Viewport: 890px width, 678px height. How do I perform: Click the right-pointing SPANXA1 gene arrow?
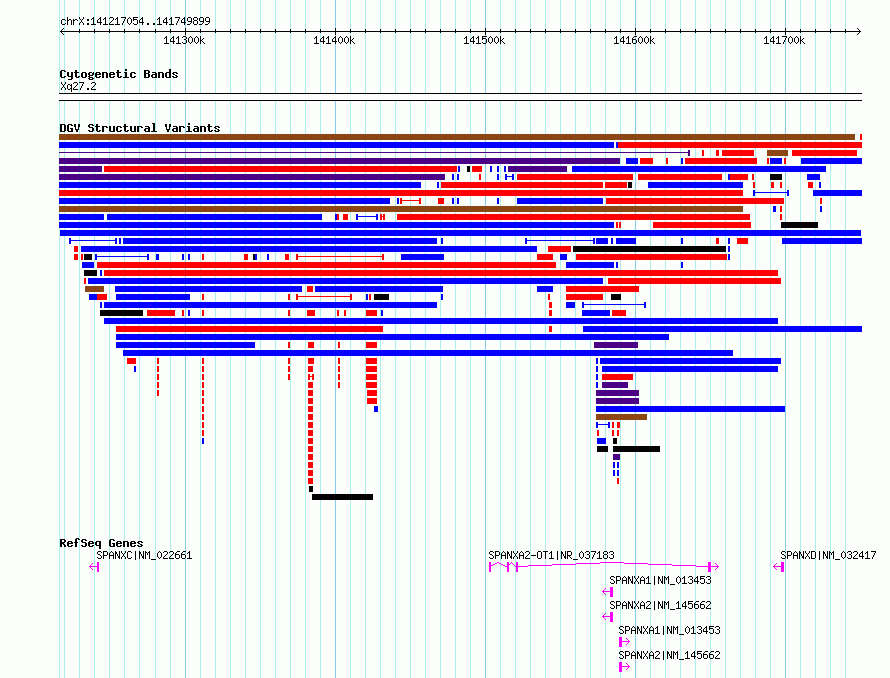click(624, 642)
